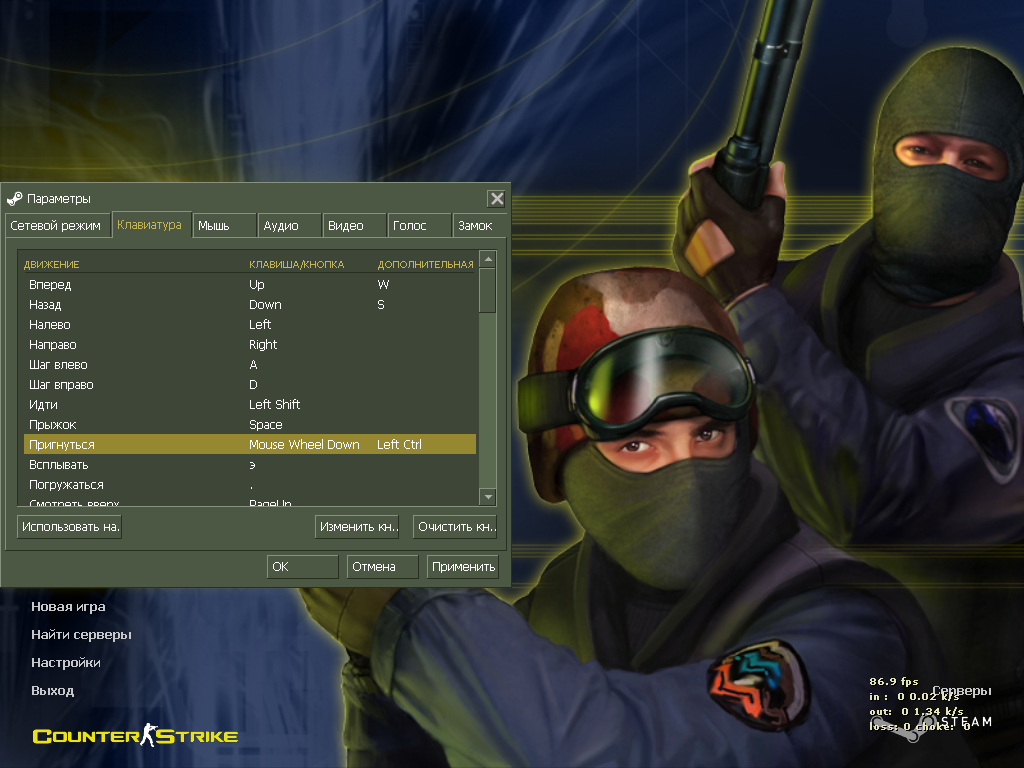Image resolution: width=1024 pixels, height=768 pixels.
Task: Click the Left Ctrl alternate binding
Action: point(400,445)
